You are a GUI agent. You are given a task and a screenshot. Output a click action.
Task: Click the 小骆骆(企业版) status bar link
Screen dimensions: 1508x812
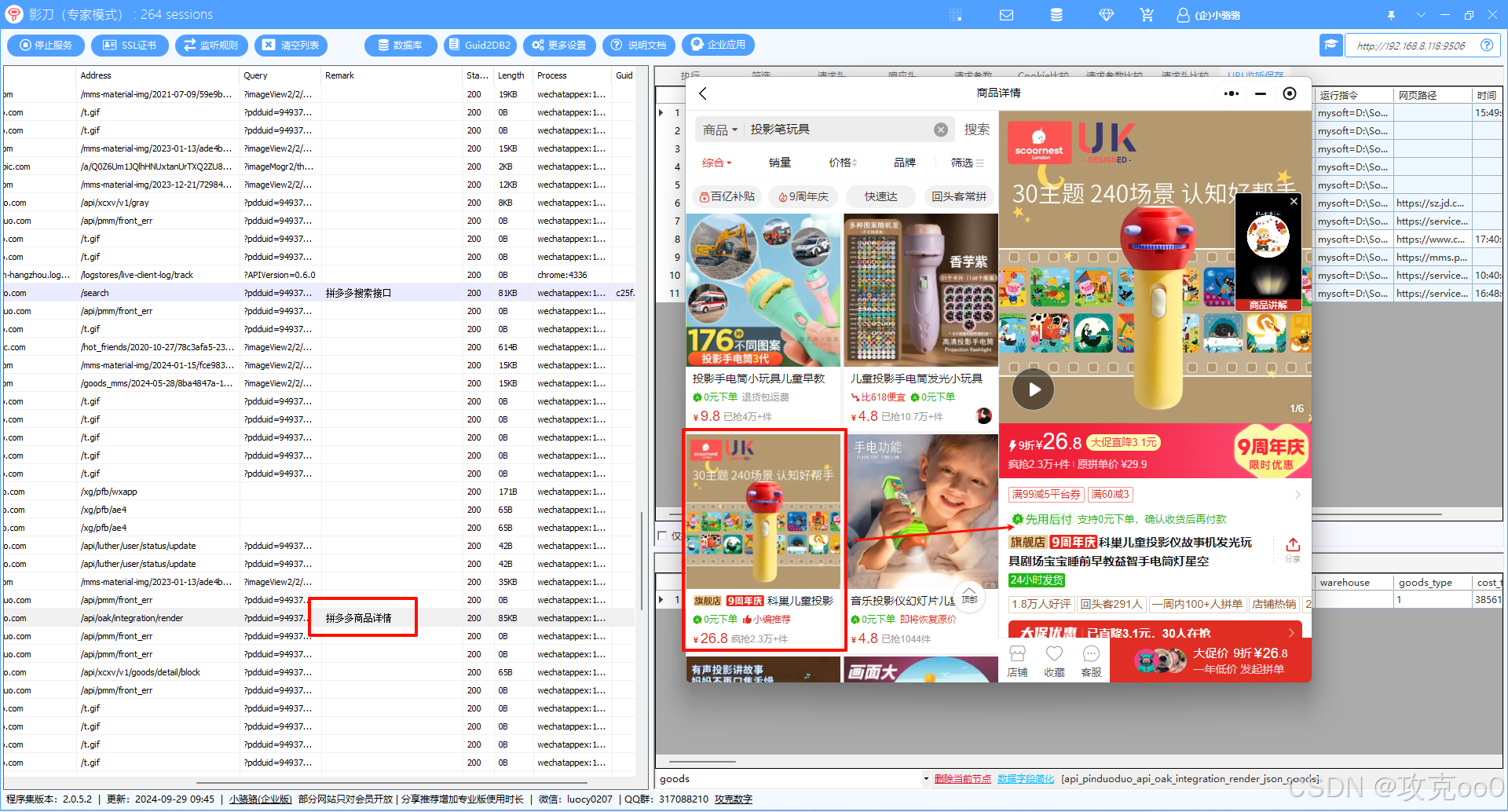pos(261,799)
